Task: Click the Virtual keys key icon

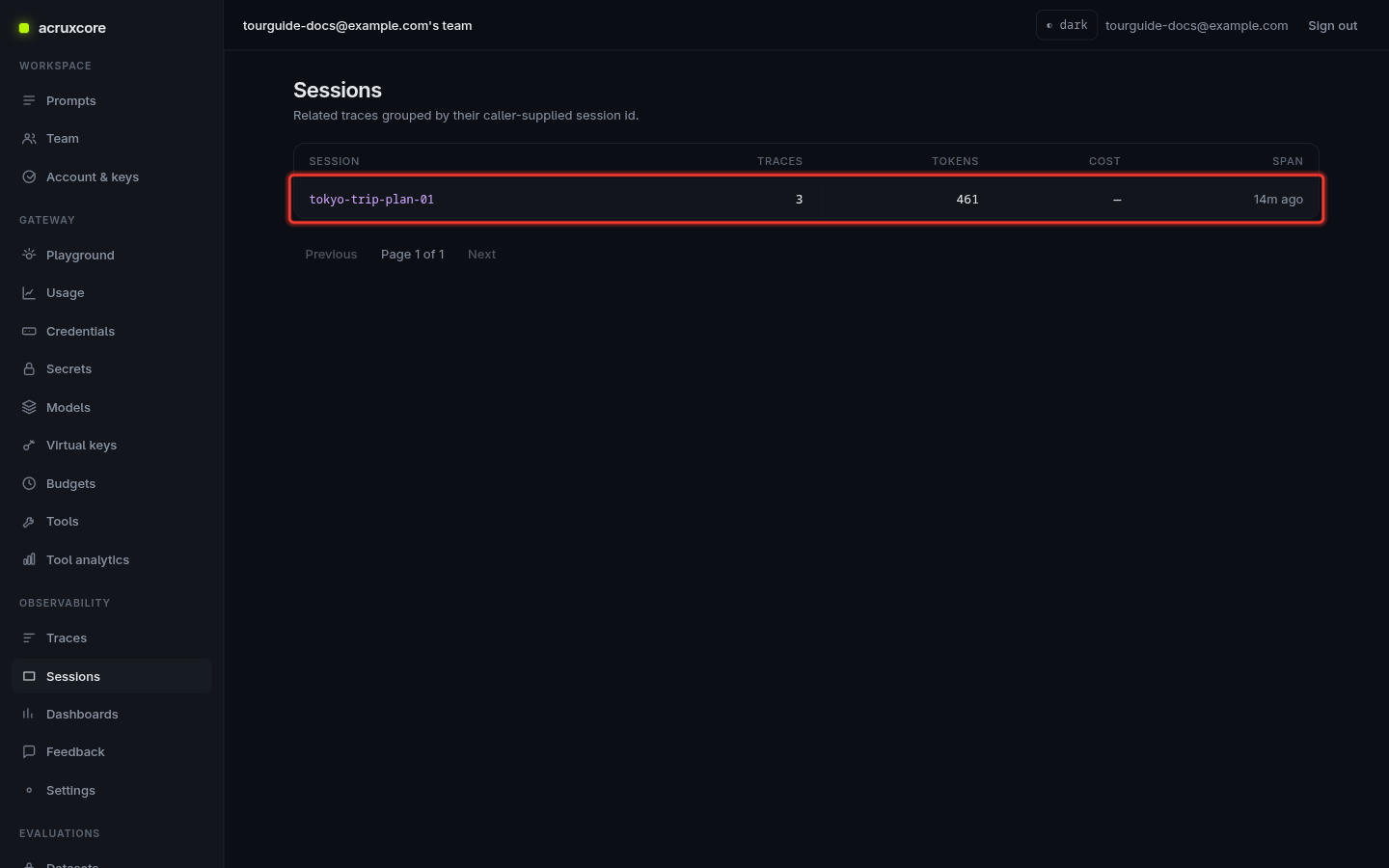Action: point(29,446)
